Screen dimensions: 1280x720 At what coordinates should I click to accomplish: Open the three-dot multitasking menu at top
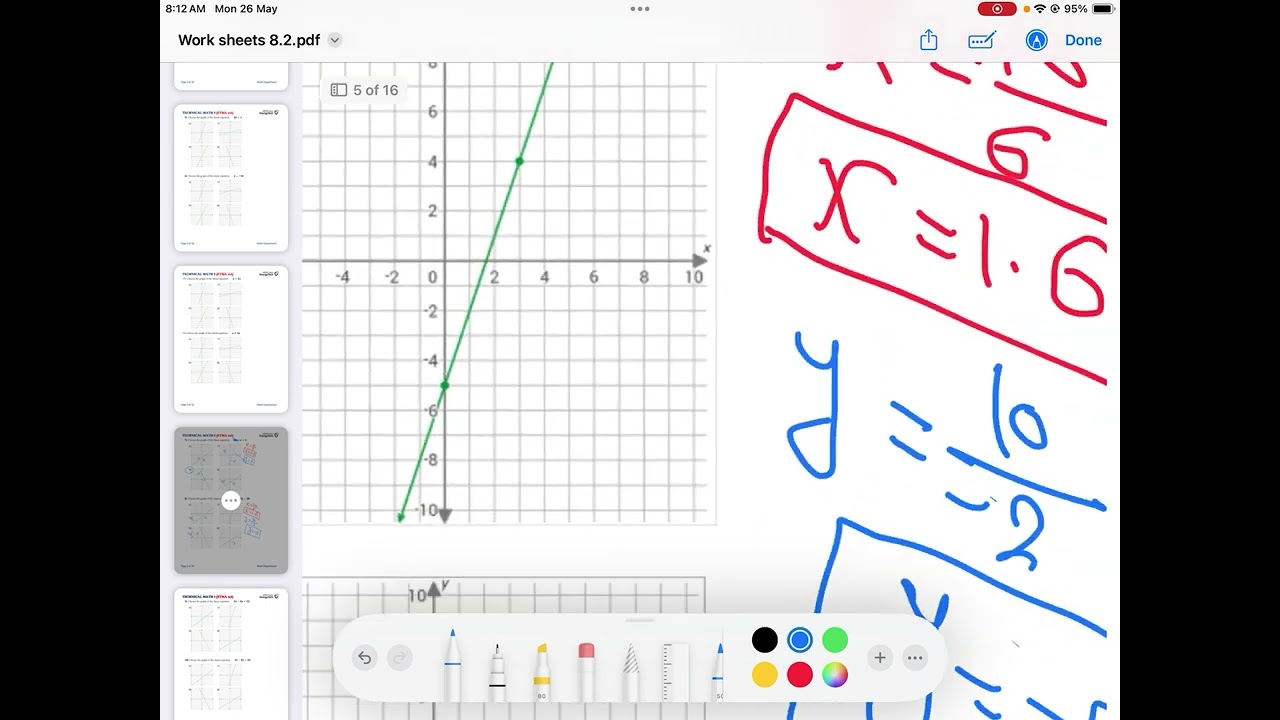click(640, 8)
